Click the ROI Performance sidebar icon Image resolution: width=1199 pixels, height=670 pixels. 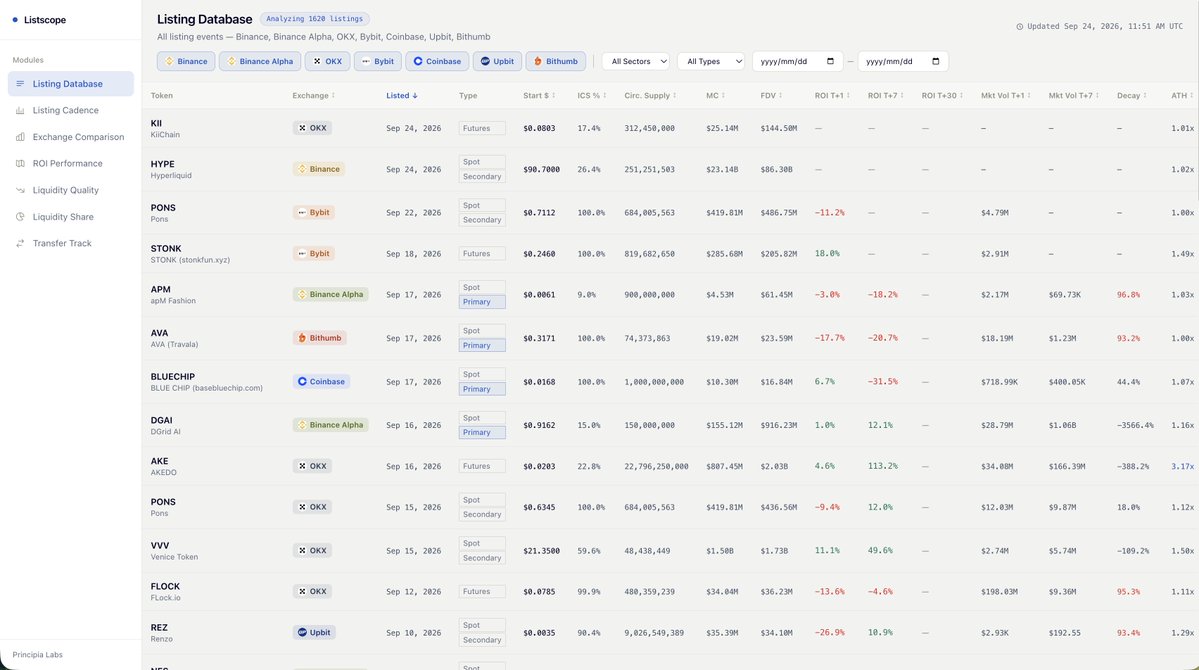point(20,163)
